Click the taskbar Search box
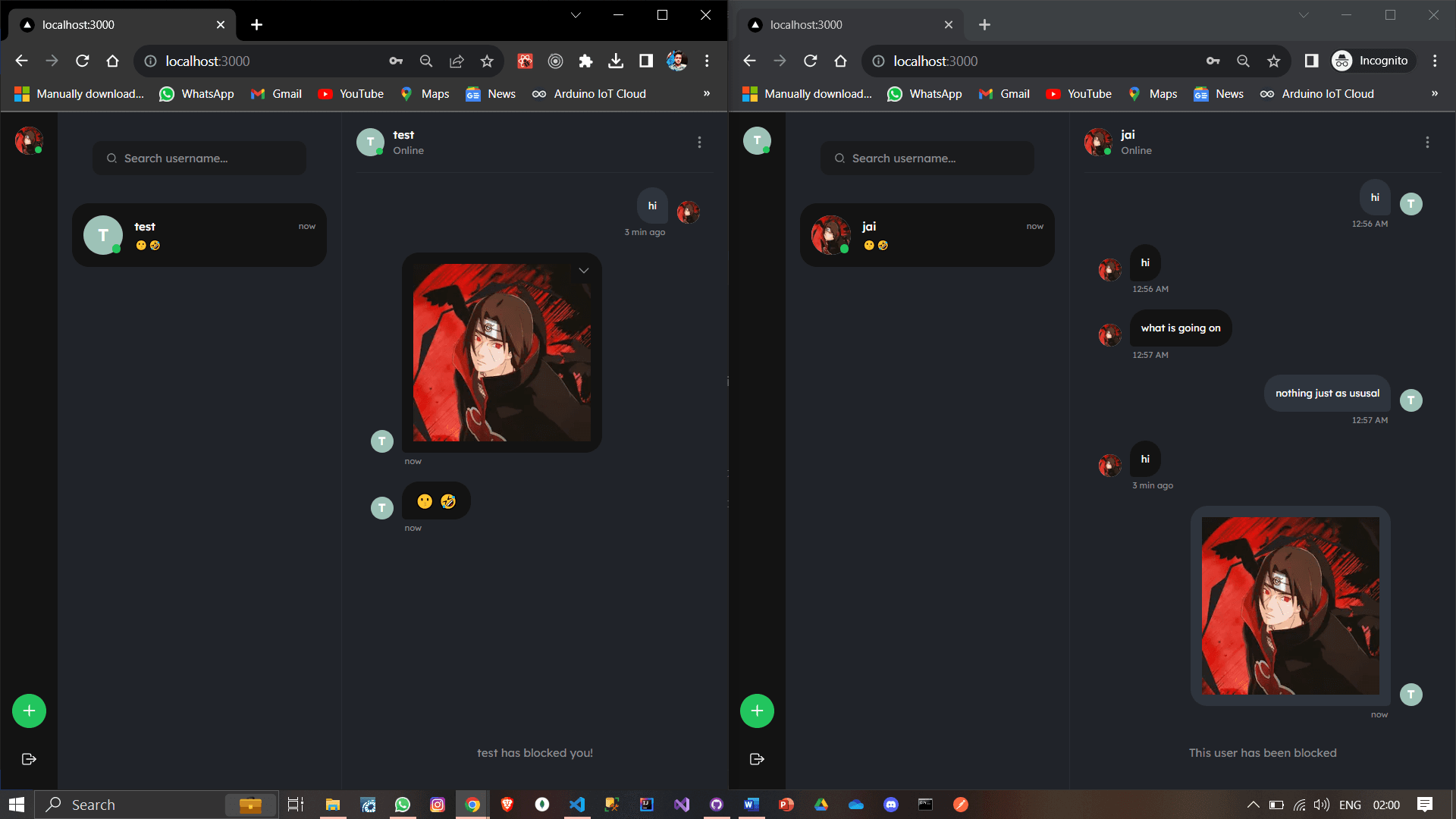 pos(155,805)
